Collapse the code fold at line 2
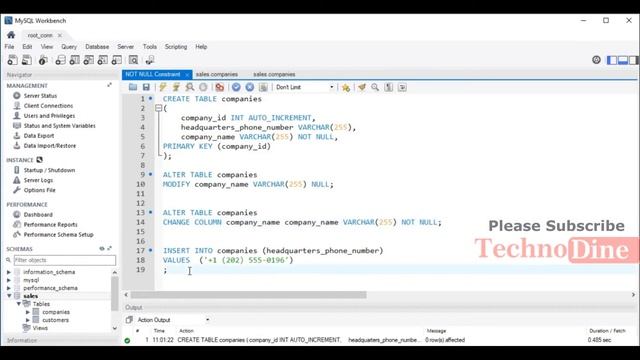640x360 pixels. pos(158,108)
